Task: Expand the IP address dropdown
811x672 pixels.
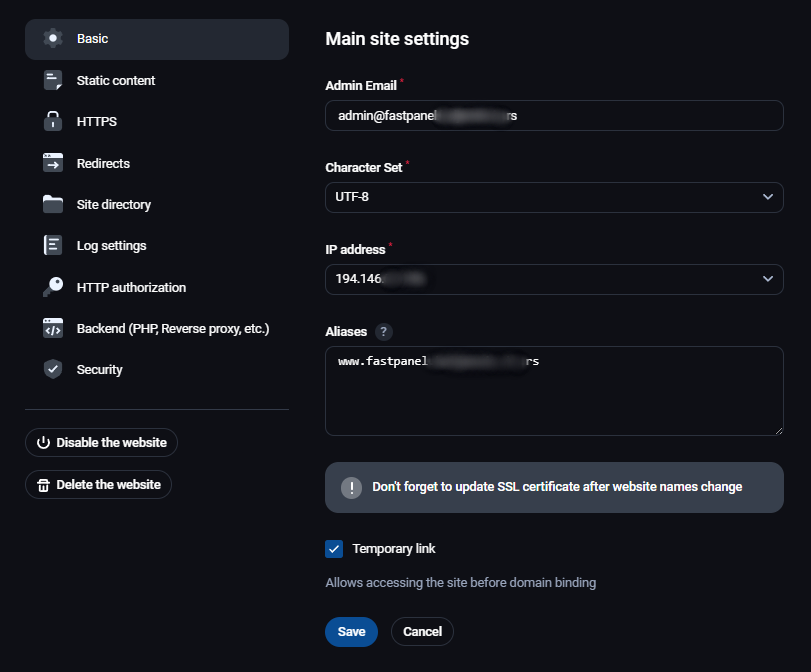Action: click(x=554, y=279)
